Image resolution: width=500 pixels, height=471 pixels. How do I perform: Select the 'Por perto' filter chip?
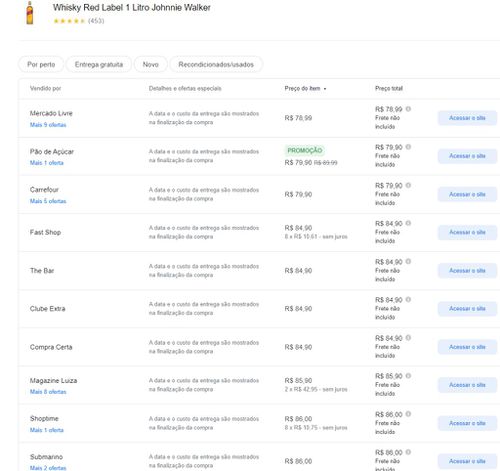41,64
